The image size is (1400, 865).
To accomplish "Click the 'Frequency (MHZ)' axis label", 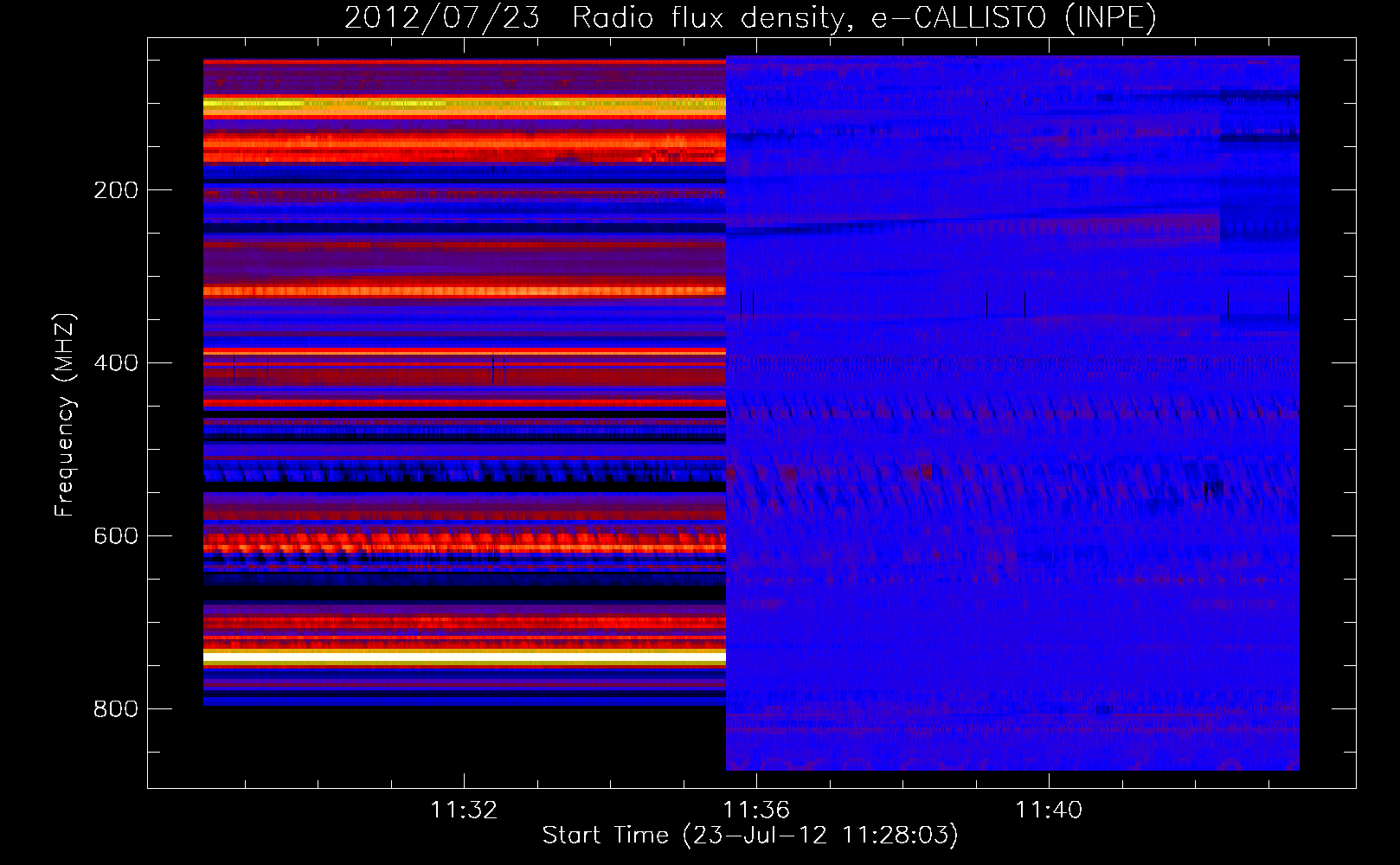I will click(x=64, y=414).
